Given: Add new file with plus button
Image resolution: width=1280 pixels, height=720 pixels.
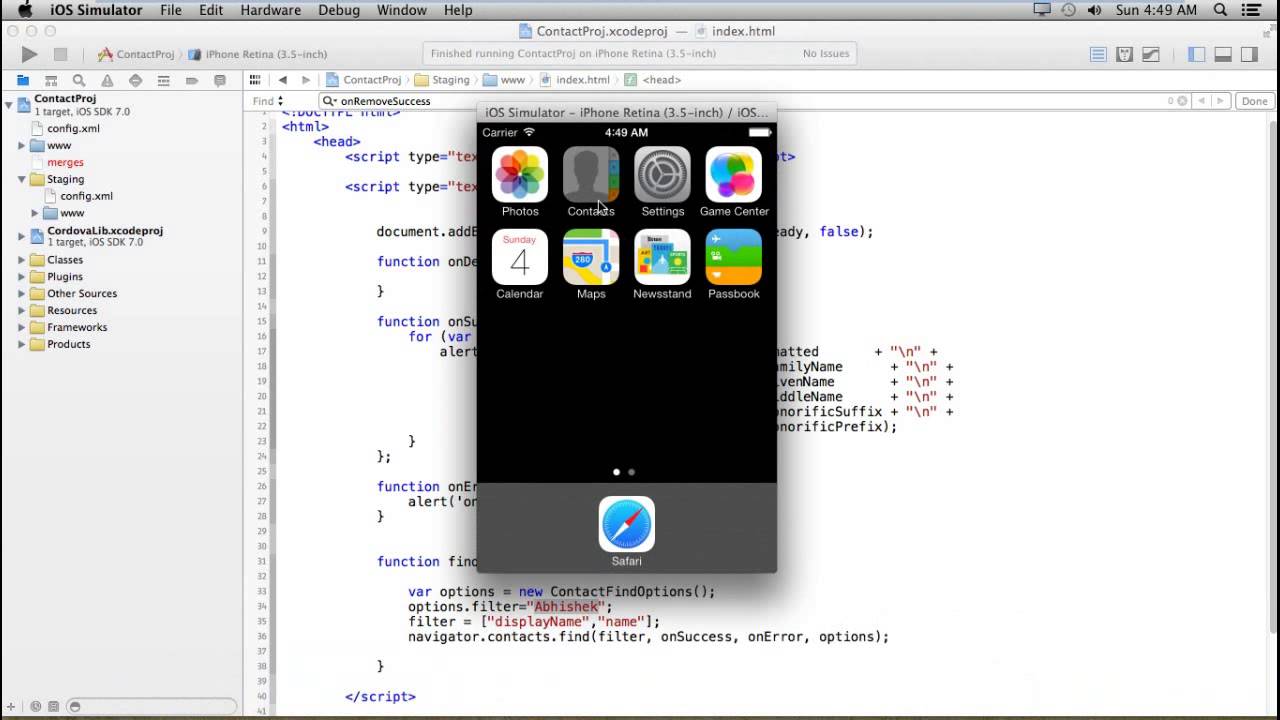Looking at the screenshot, I should click(12, 706).
